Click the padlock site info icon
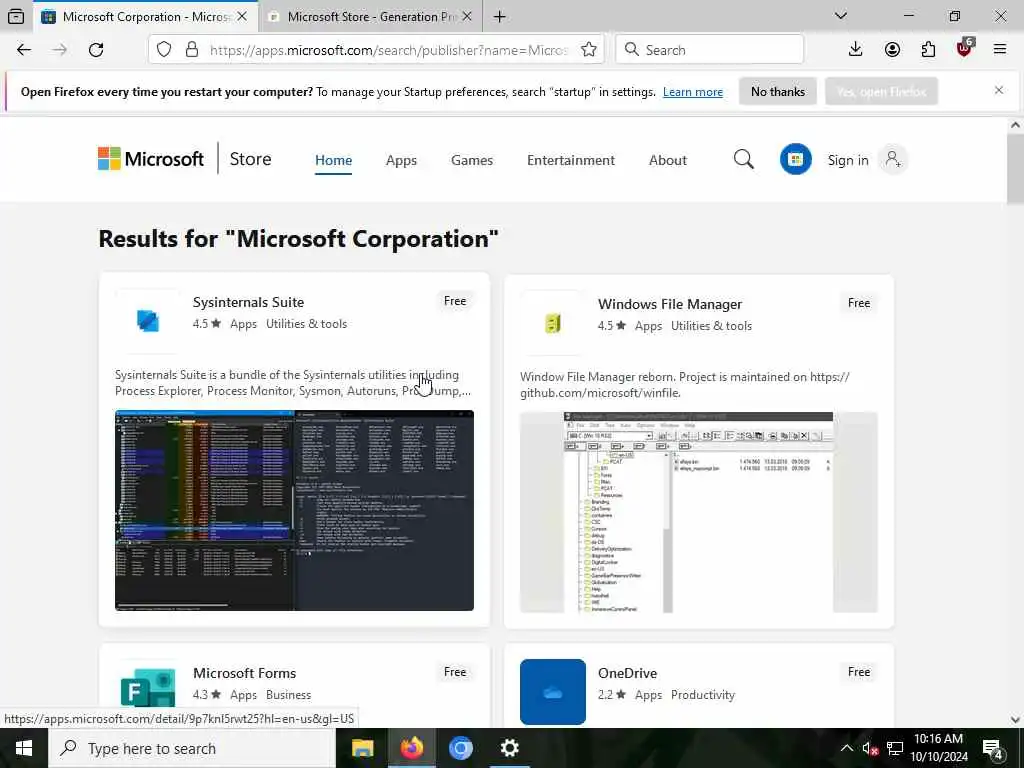The height and width of the screenshot is (768, 1024). pyautogui.click(x=191, y=50)
